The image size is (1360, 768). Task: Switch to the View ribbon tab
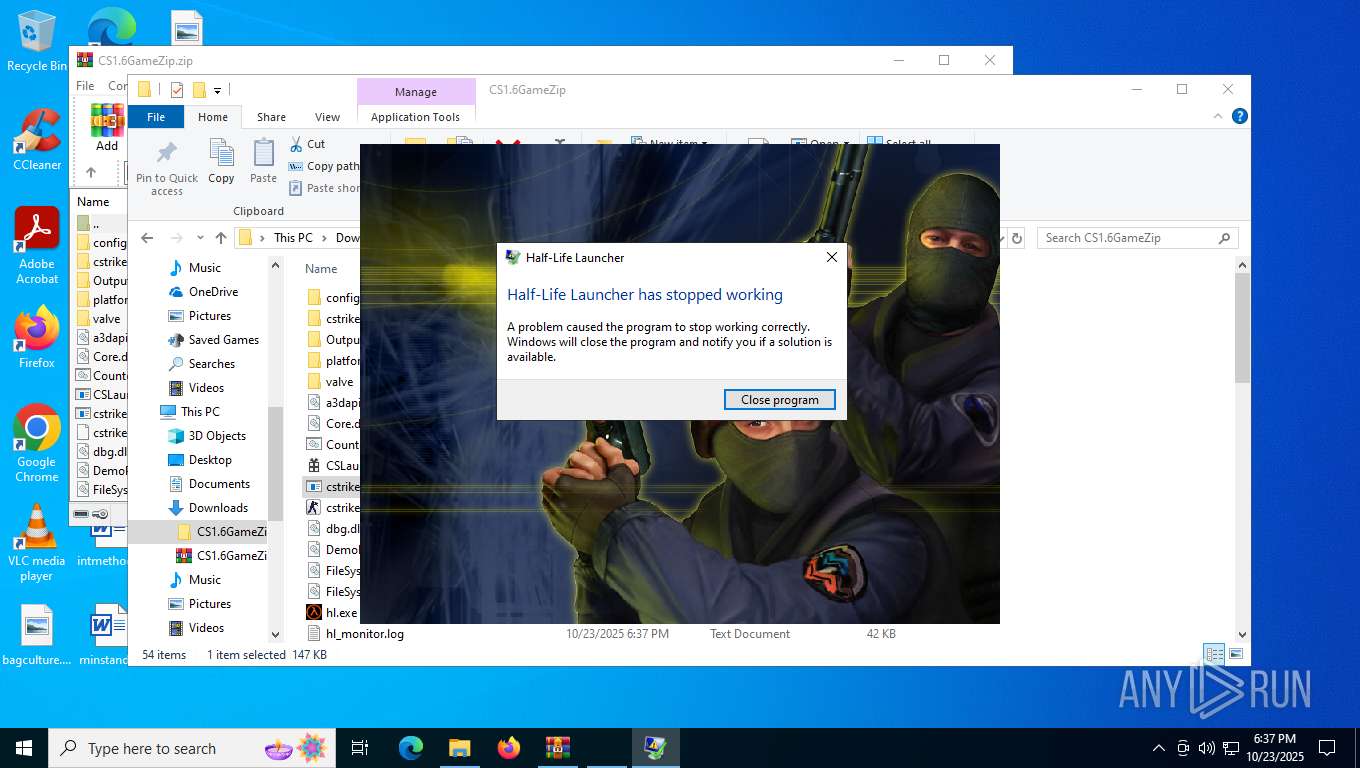pyautogui.click(x=327, y=117)
